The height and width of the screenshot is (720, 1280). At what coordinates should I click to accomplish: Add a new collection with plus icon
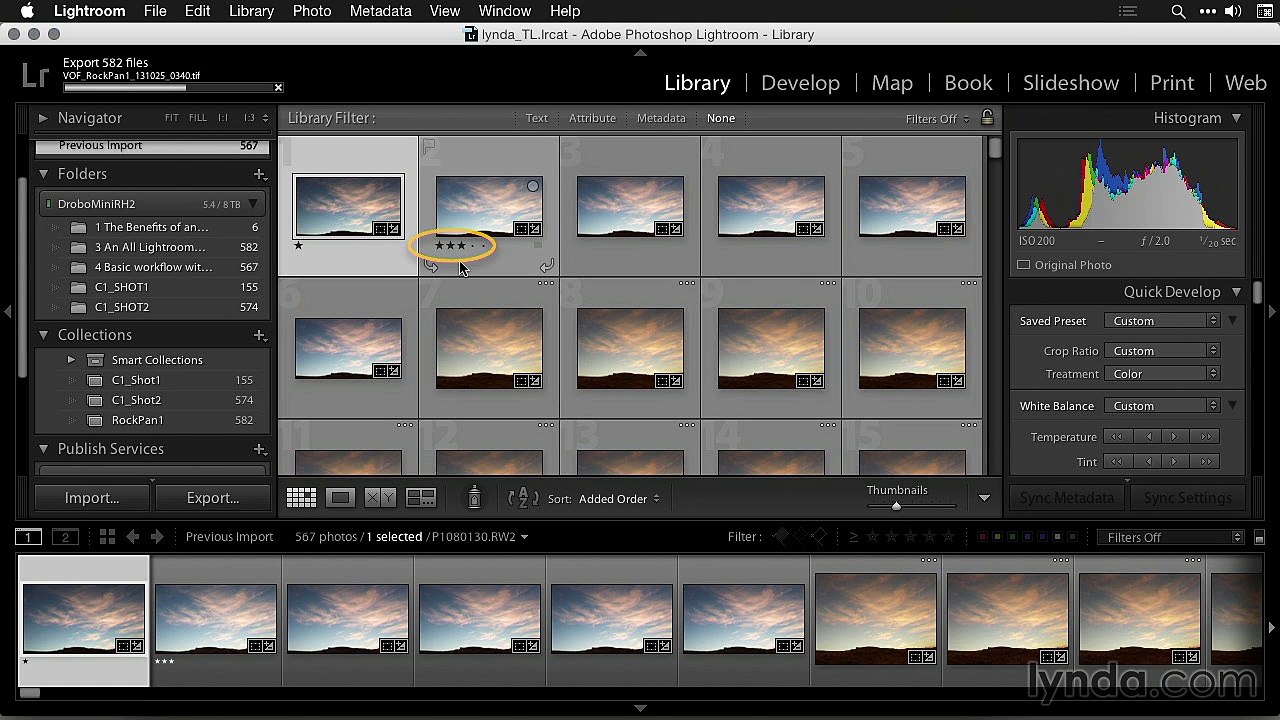tap(260, 335)
